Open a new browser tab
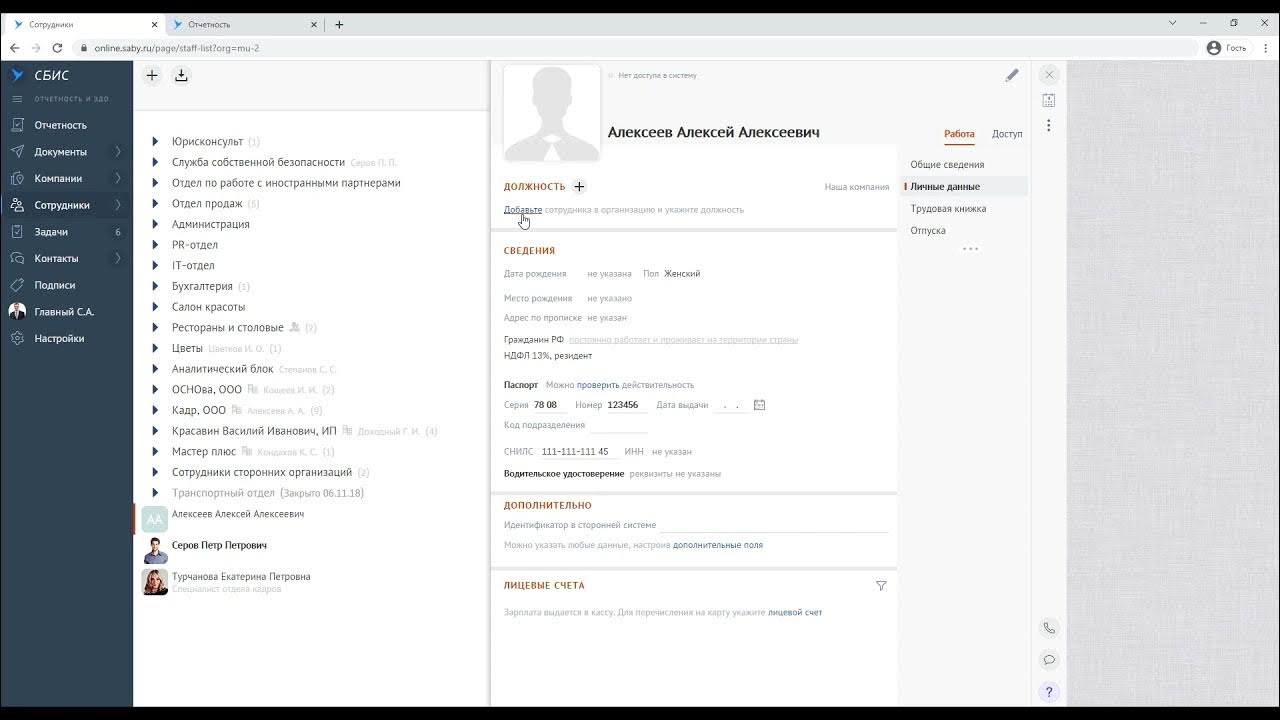This screenshot has height=720, width=1280. pos(339,24)
